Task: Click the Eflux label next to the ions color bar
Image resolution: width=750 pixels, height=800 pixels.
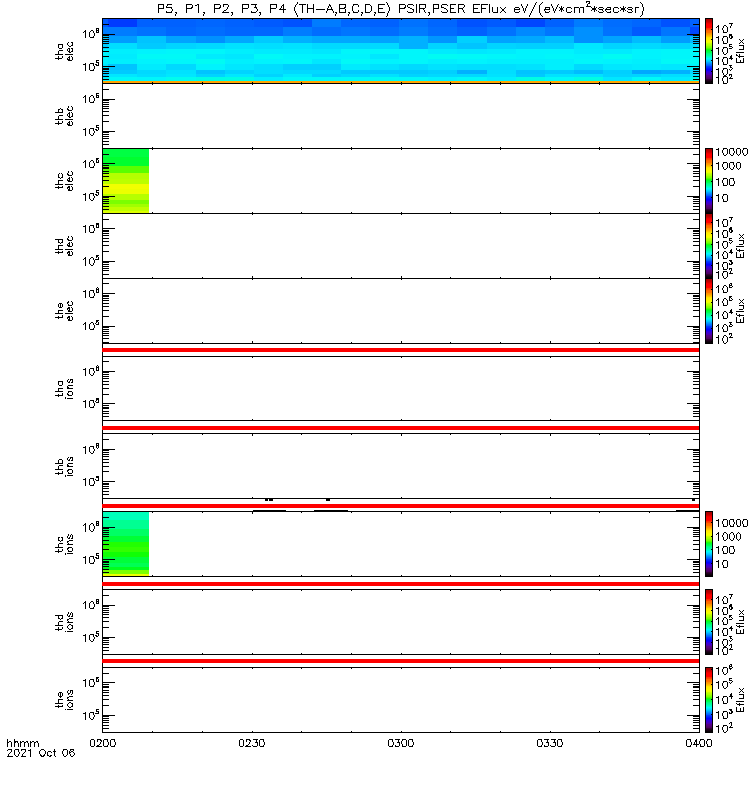Action: point(741,700)
